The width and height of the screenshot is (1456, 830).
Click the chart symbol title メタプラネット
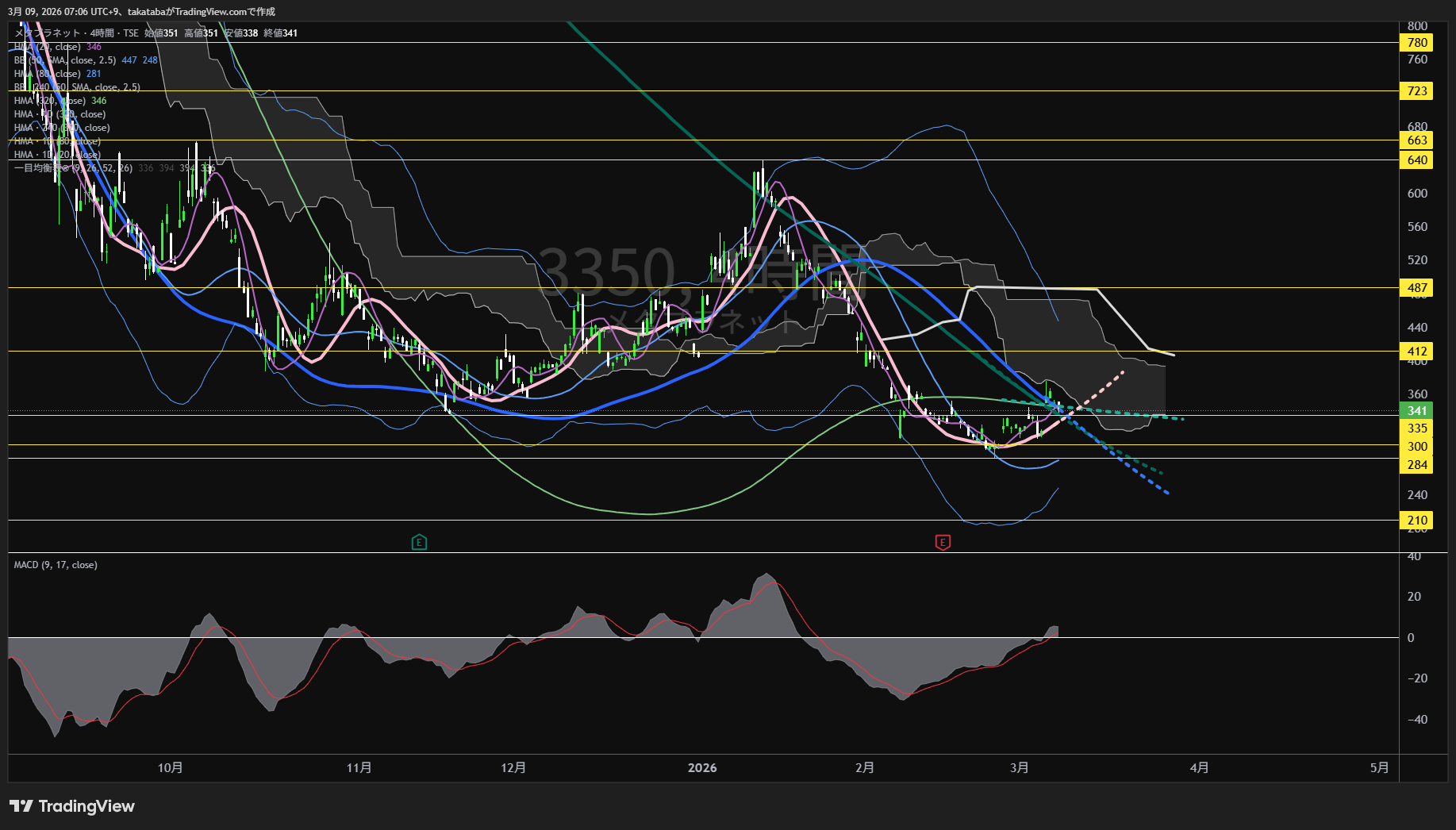tap(49, 33)
